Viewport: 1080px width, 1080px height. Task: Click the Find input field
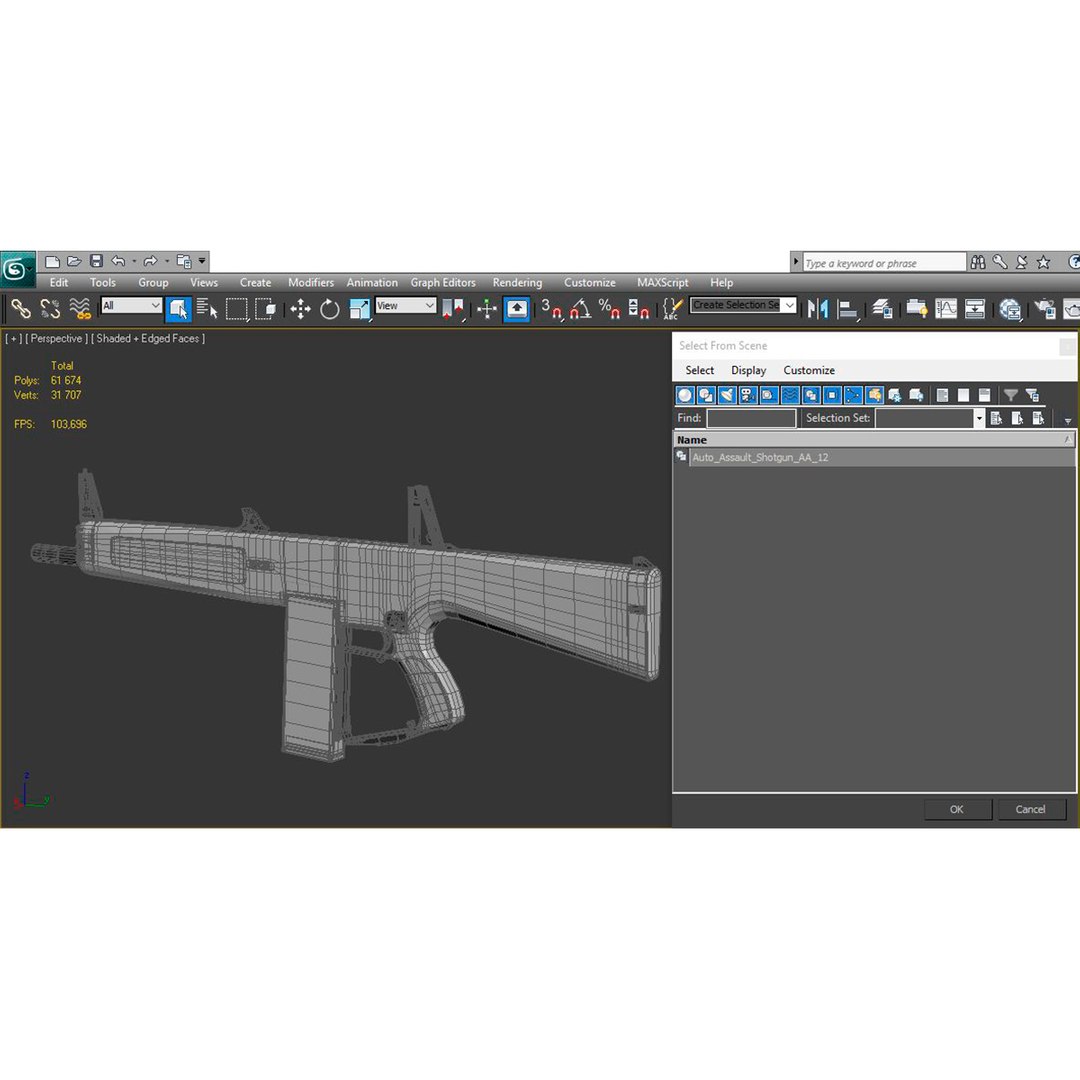click(x=751, y=417)
